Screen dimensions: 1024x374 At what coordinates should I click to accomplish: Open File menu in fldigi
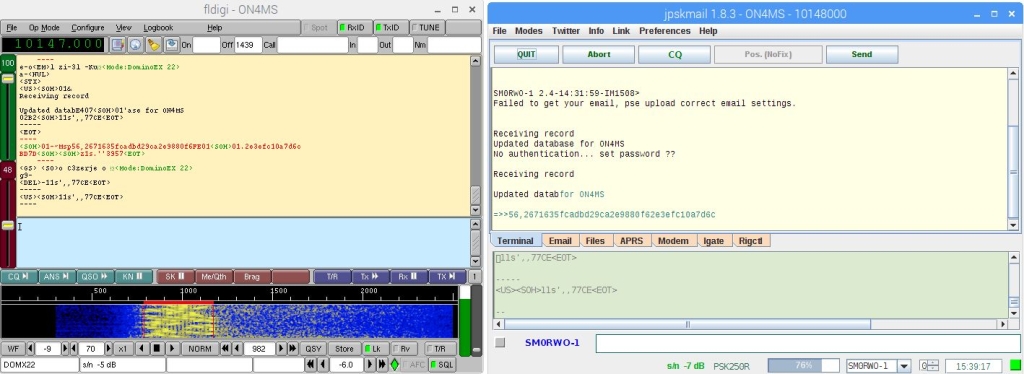12,27
